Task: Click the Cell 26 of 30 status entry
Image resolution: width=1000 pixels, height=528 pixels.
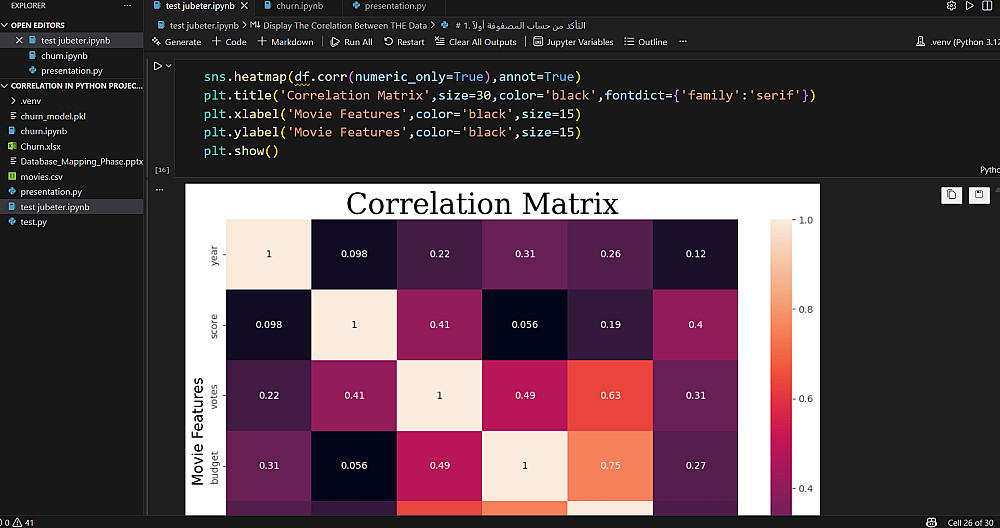Action: click(970, 523)
